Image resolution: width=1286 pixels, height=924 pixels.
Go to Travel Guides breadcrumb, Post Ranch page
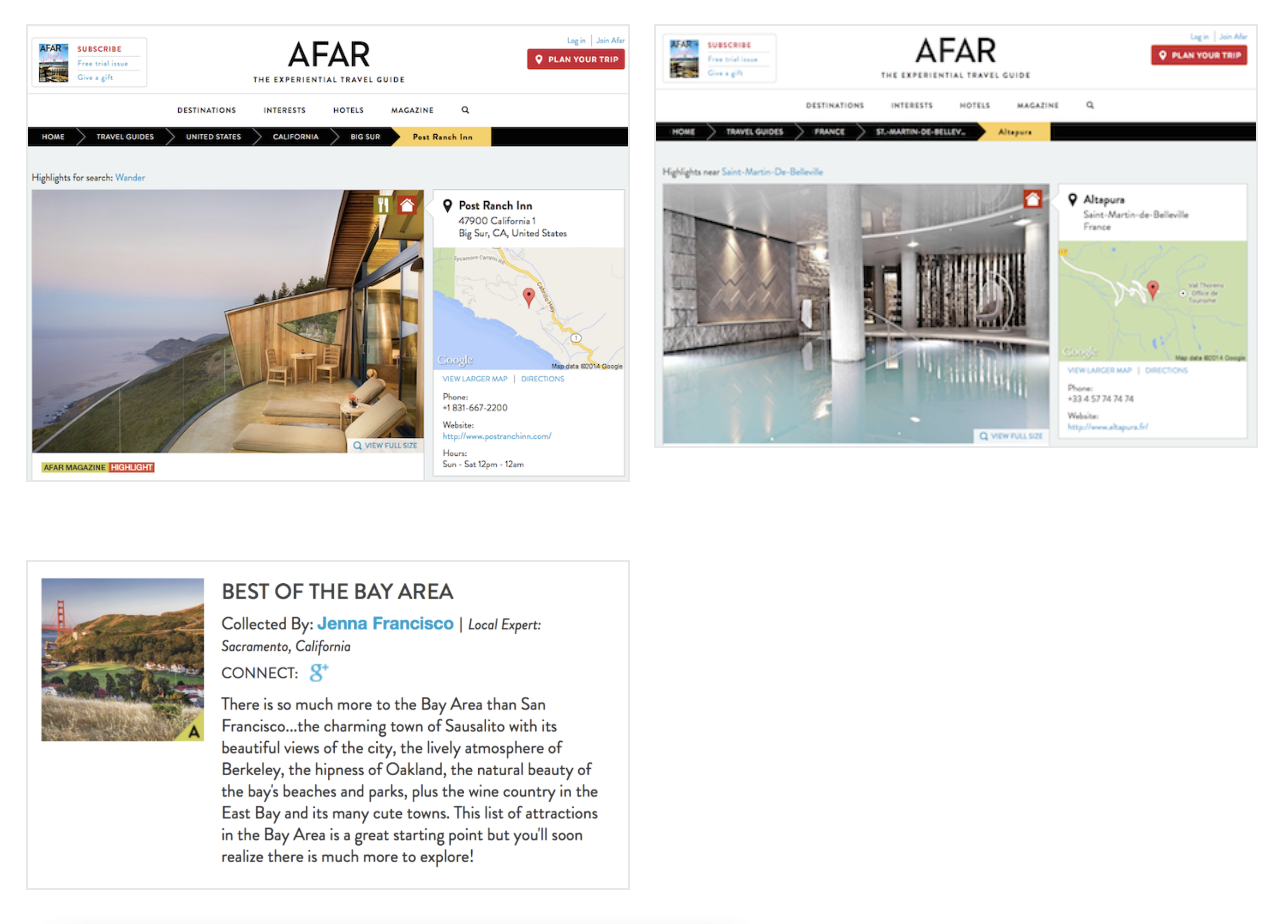[125, 137]
